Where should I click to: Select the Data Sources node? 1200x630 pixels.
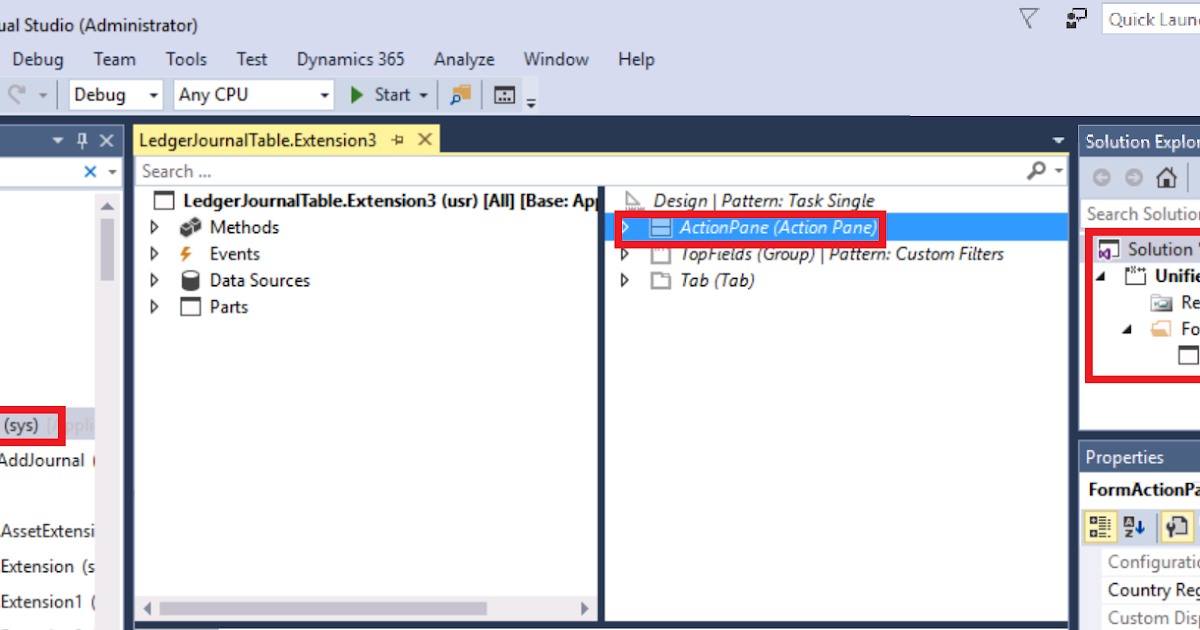point(259,280)
